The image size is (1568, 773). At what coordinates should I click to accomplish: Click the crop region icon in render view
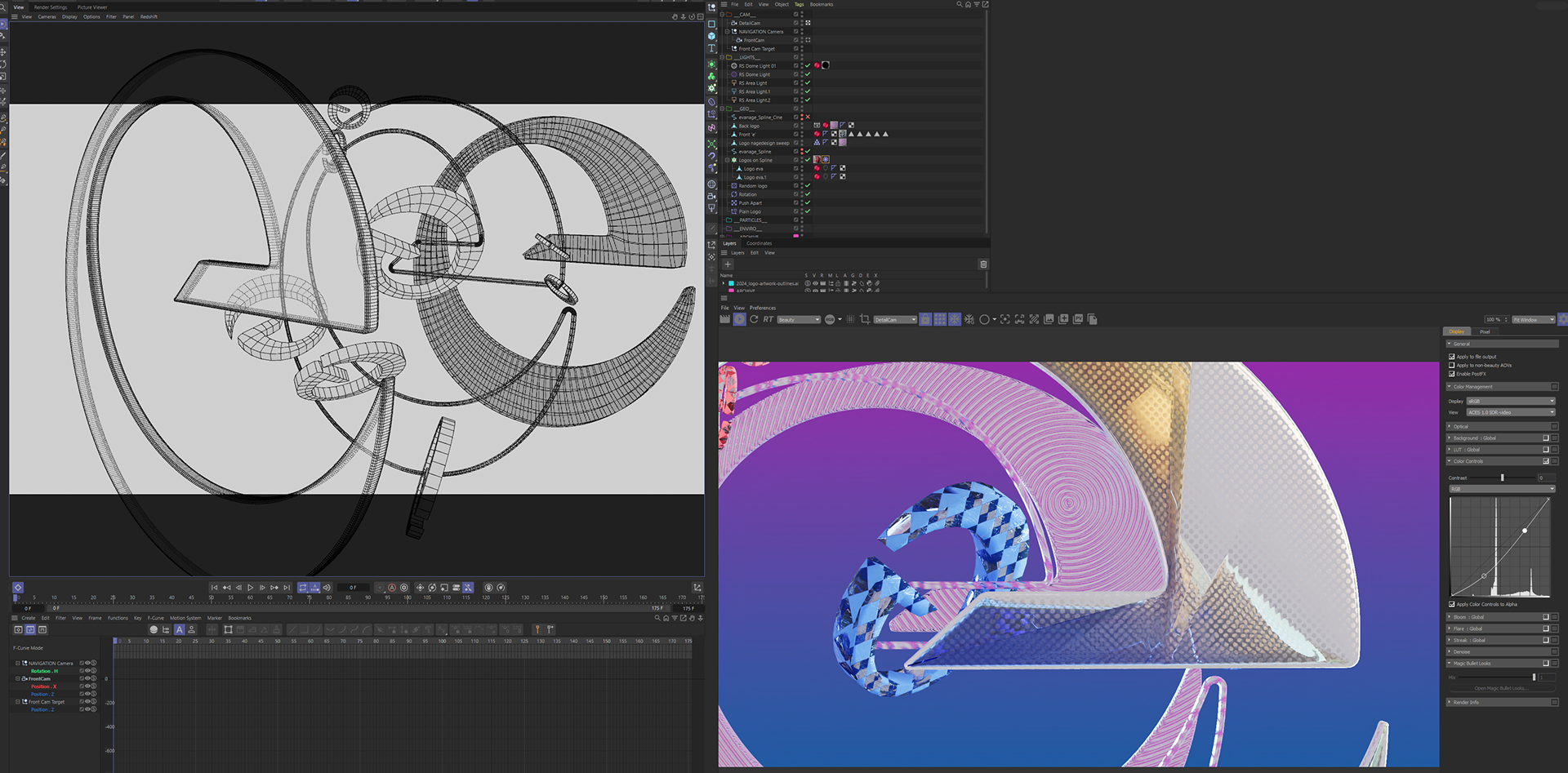(865, 320)
